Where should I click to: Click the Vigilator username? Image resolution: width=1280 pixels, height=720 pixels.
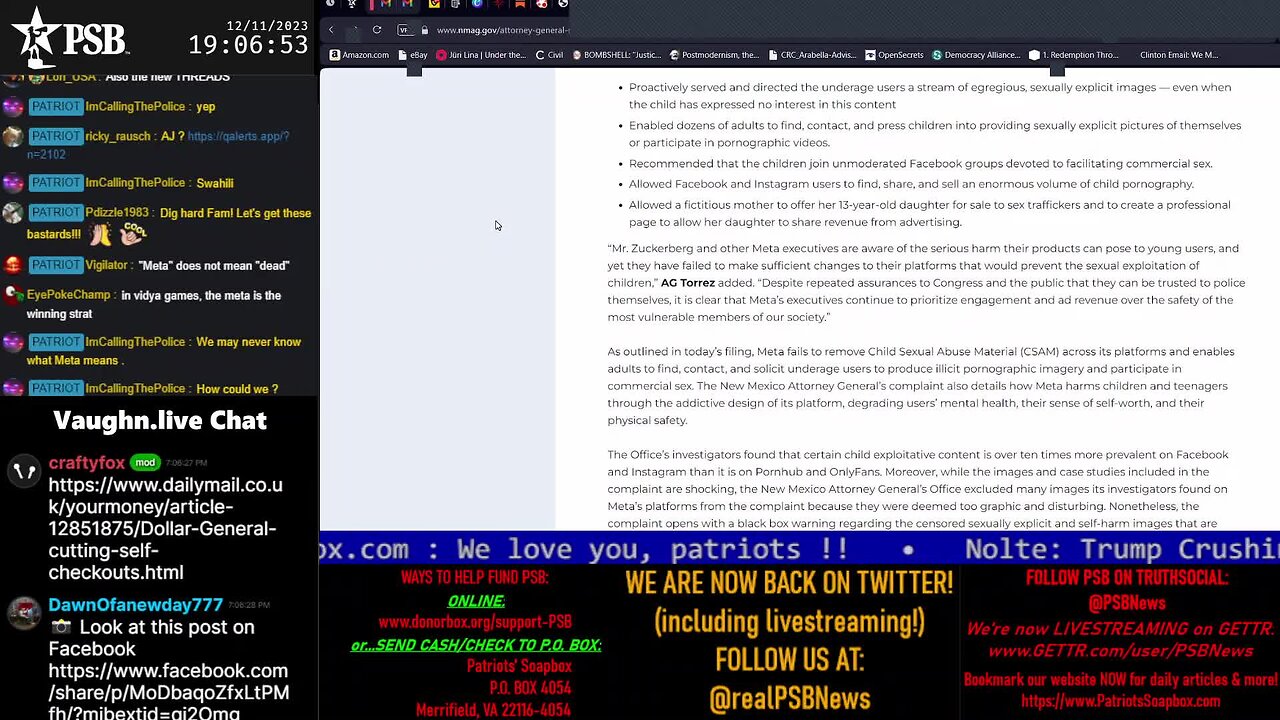(106, 265)
